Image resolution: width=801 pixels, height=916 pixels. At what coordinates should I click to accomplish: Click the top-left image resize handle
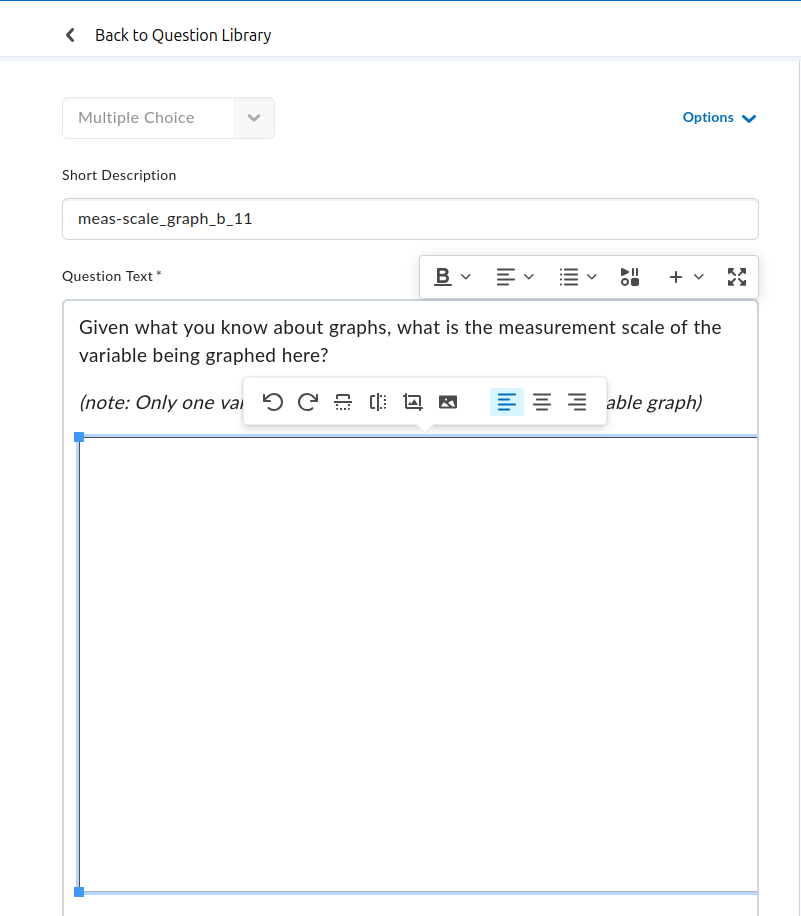pos(79,437)
